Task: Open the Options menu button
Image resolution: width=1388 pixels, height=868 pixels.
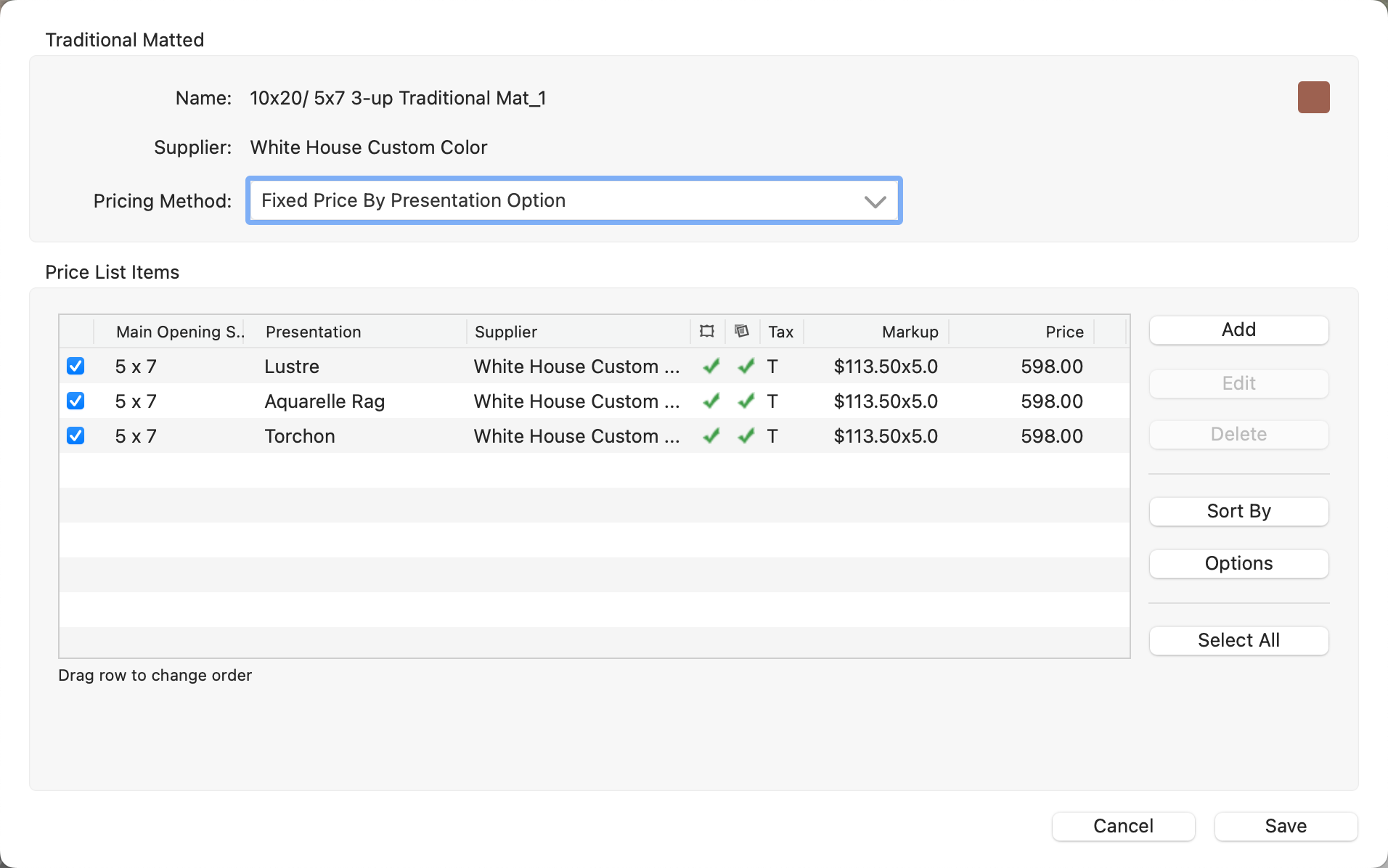Action: (x=1238, y=564)
